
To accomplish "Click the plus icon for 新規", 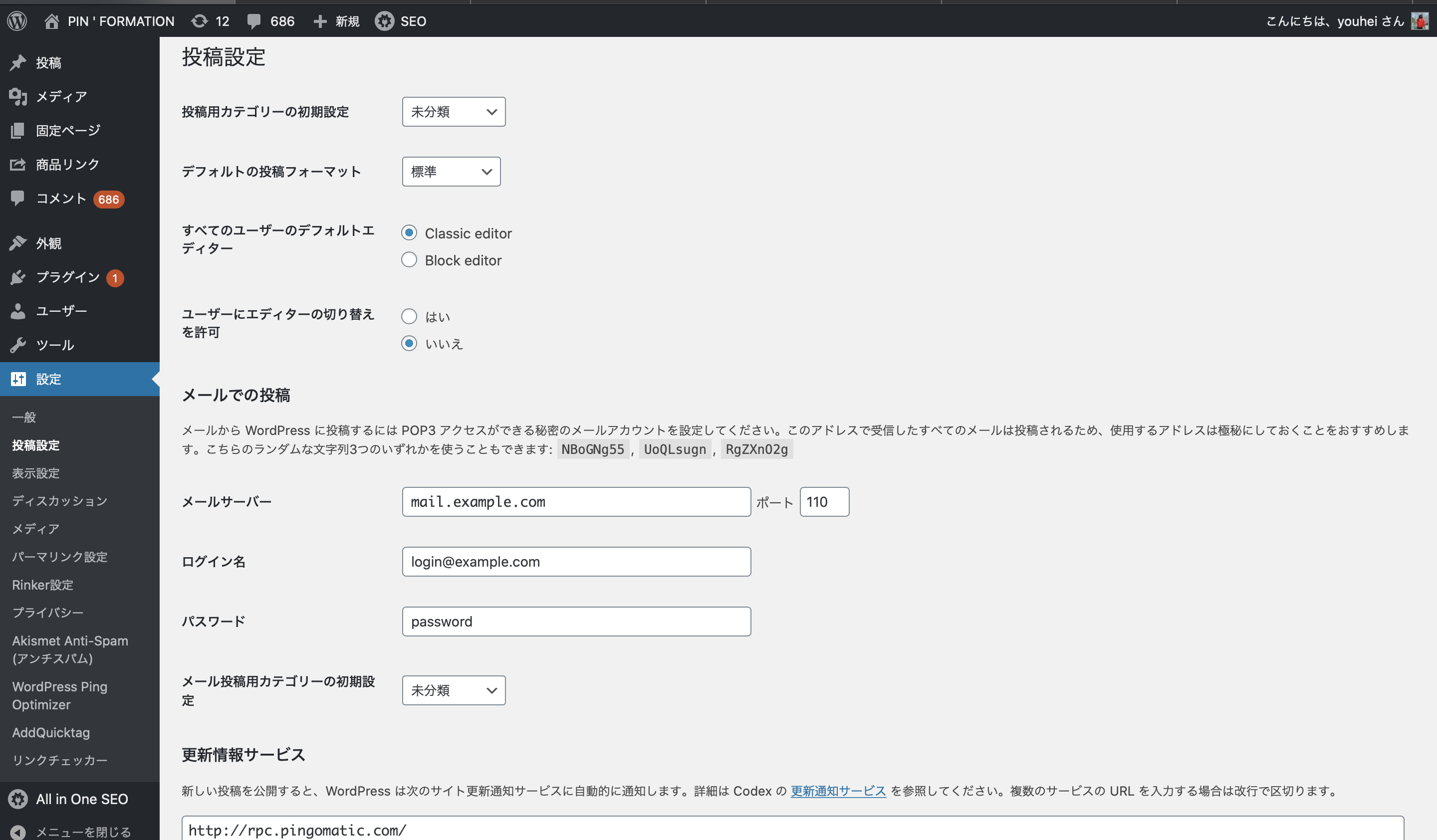I will [x=320, y=21].
